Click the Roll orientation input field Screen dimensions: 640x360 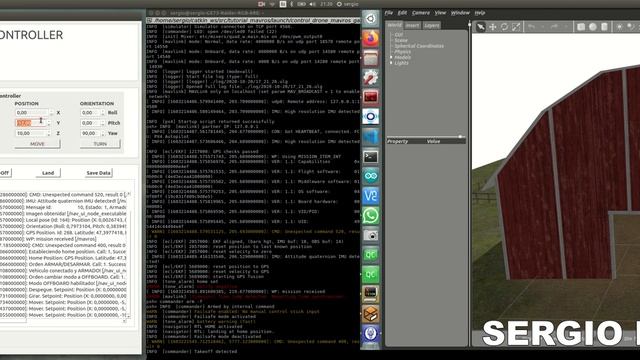(90, 112)
